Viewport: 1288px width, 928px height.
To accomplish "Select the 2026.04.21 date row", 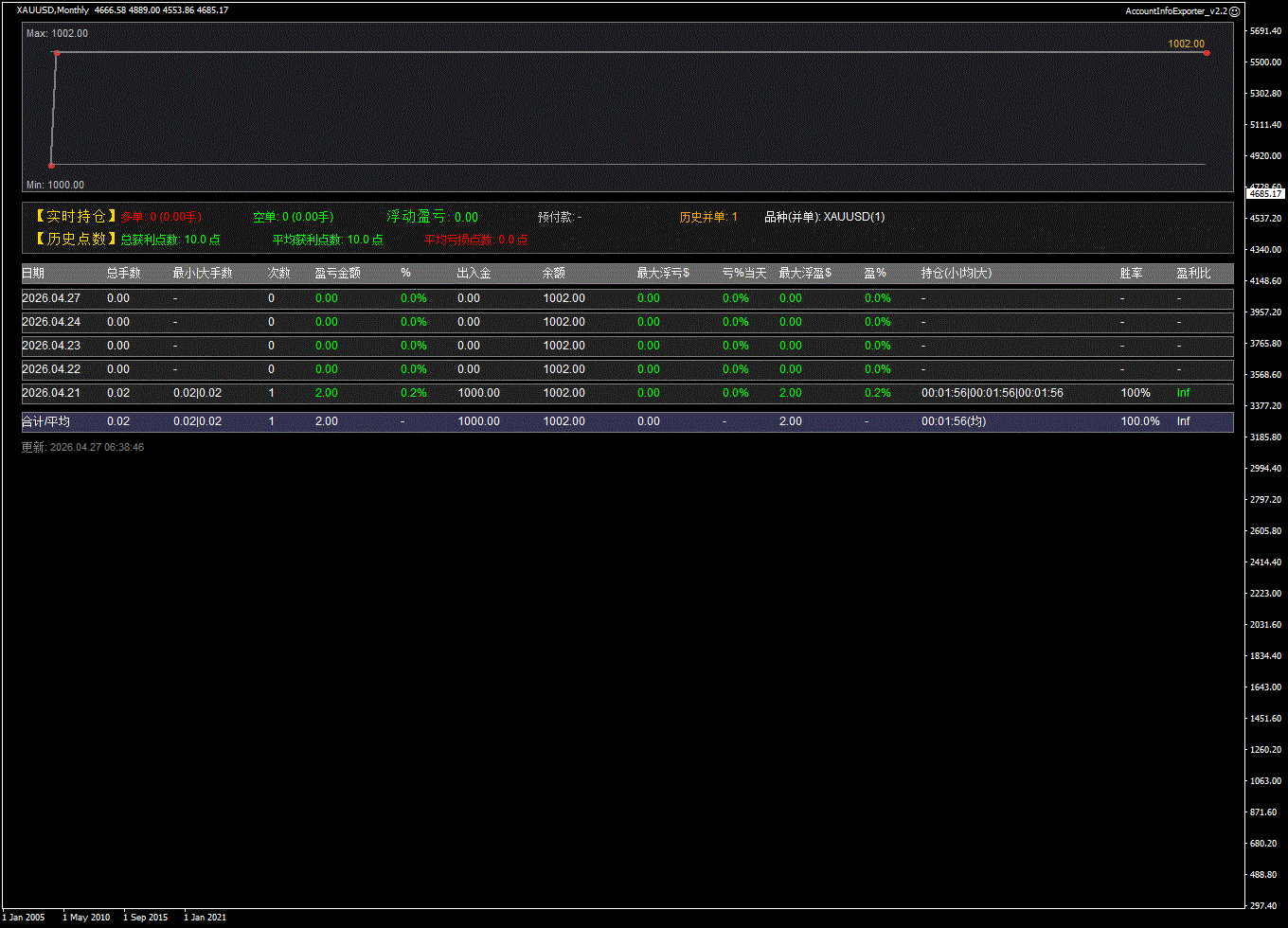I will pyautogui.click(x=51, y=393).
